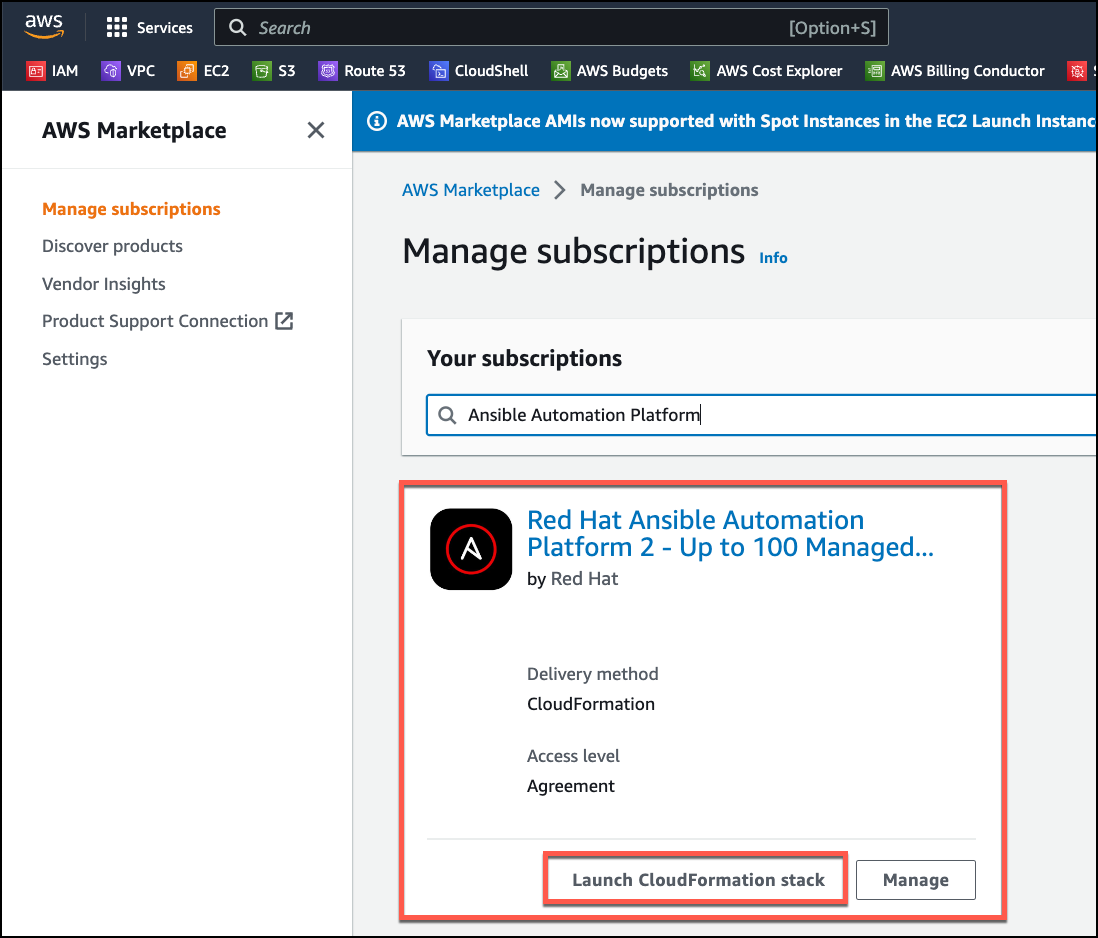Click the CloudShell shortcut icon
1098x938 pixels.
click(x=438, y=71)
